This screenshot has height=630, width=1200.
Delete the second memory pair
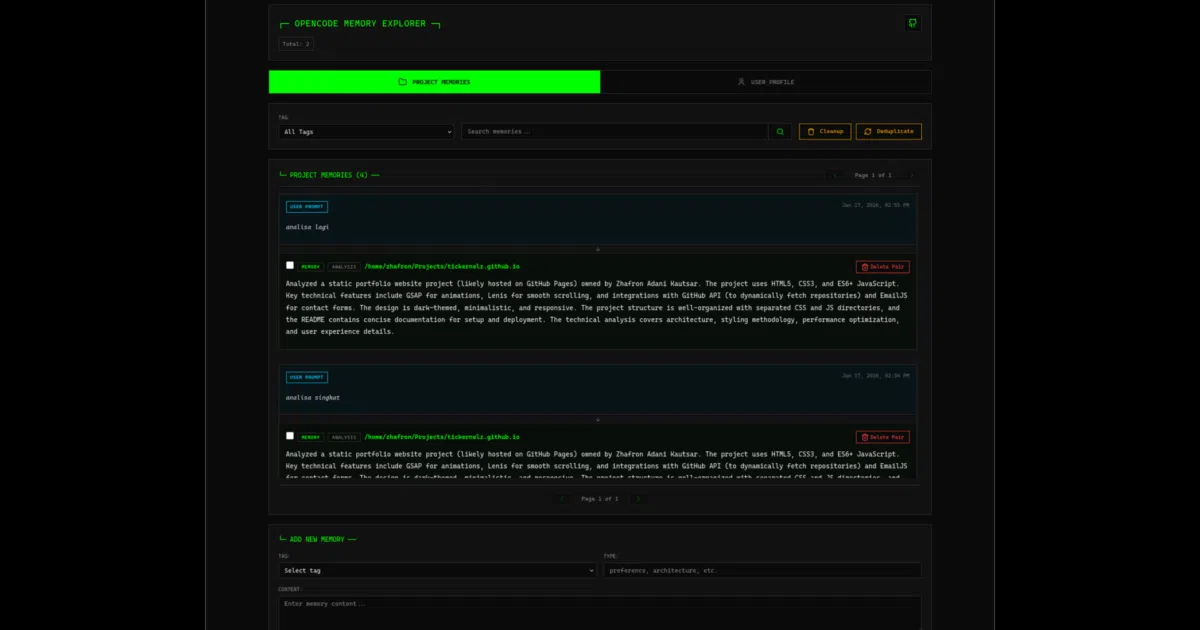(883, 437)
